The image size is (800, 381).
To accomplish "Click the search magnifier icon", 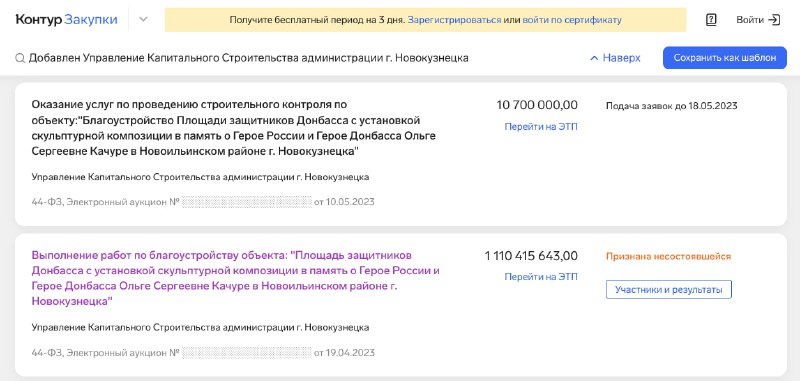I will click(20, 58).
